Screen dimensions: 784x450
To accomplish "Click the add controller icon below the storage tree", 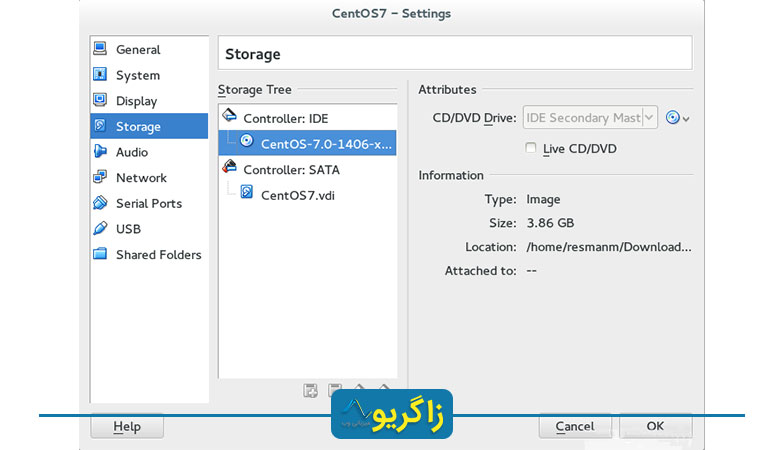I will point(310,390).
